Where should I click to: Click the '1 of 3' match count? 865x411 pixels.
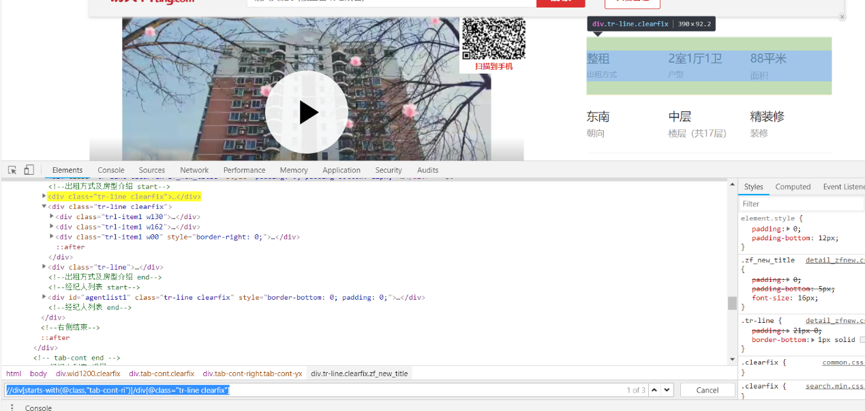pyautogui.click(x=636, y=390)
